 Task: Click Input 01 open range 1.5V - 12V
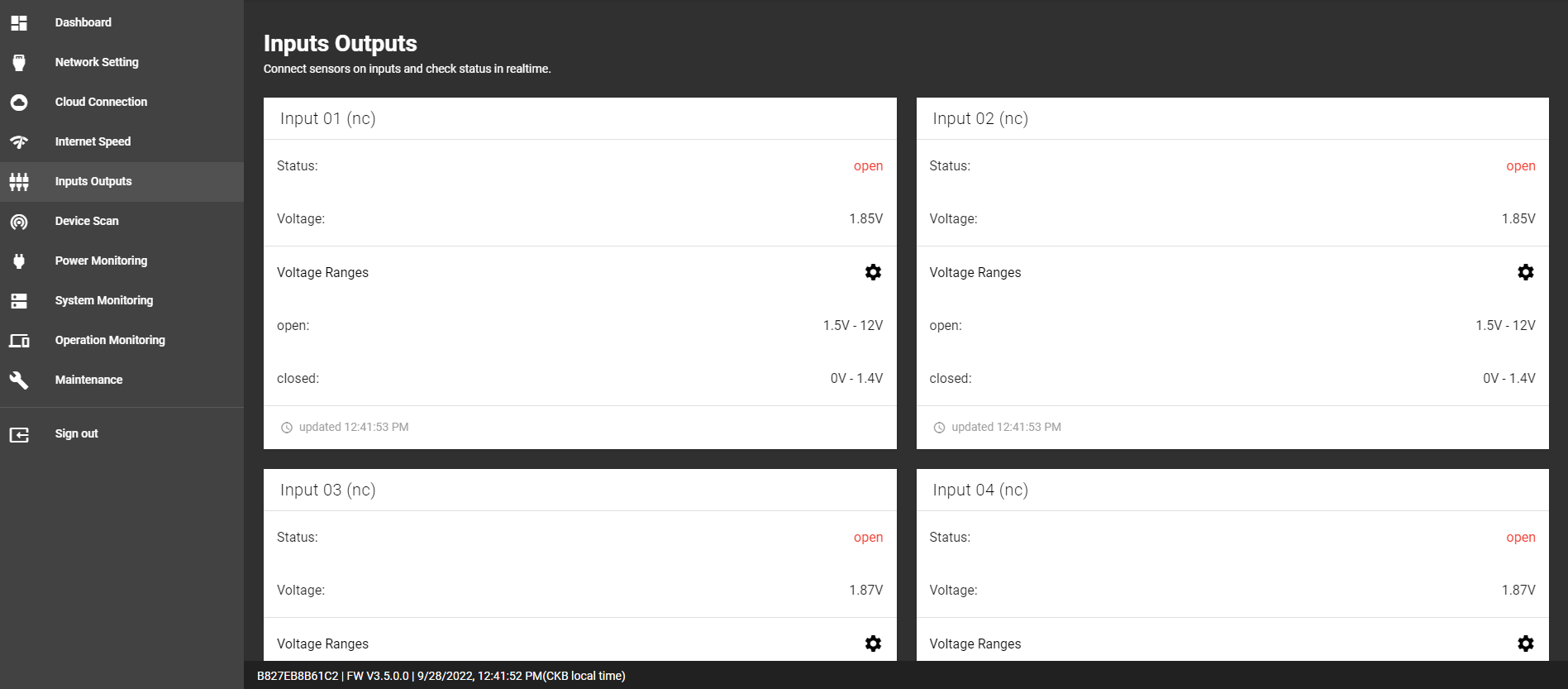(853, 326)
